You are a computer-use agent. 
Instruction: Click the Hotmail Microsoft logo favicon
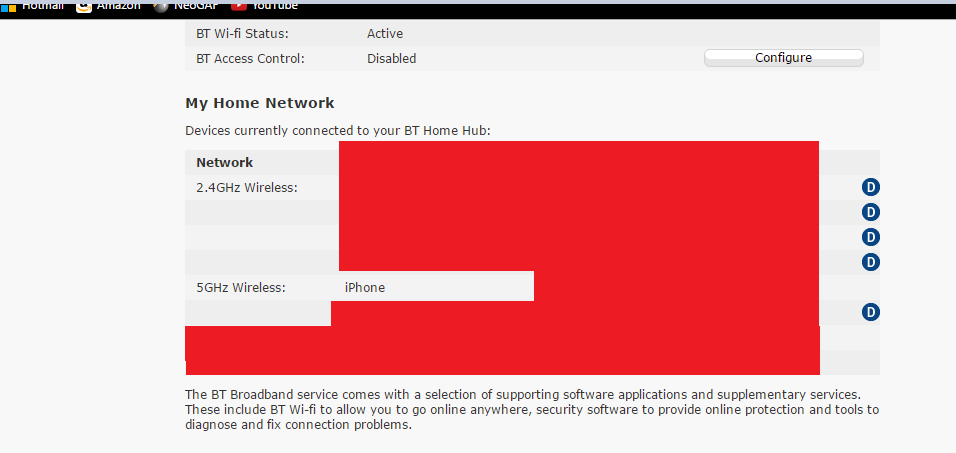click(9, 8)
